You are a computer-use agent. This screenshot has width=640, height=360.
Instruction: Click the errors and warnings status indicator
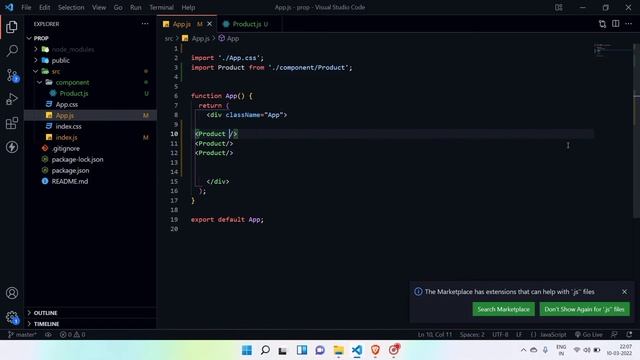[72, 334]
